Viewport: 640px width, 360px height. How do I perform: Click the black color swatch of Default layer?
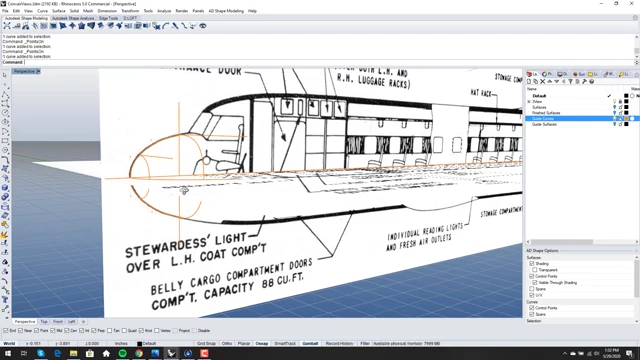[x=626, y=96]
